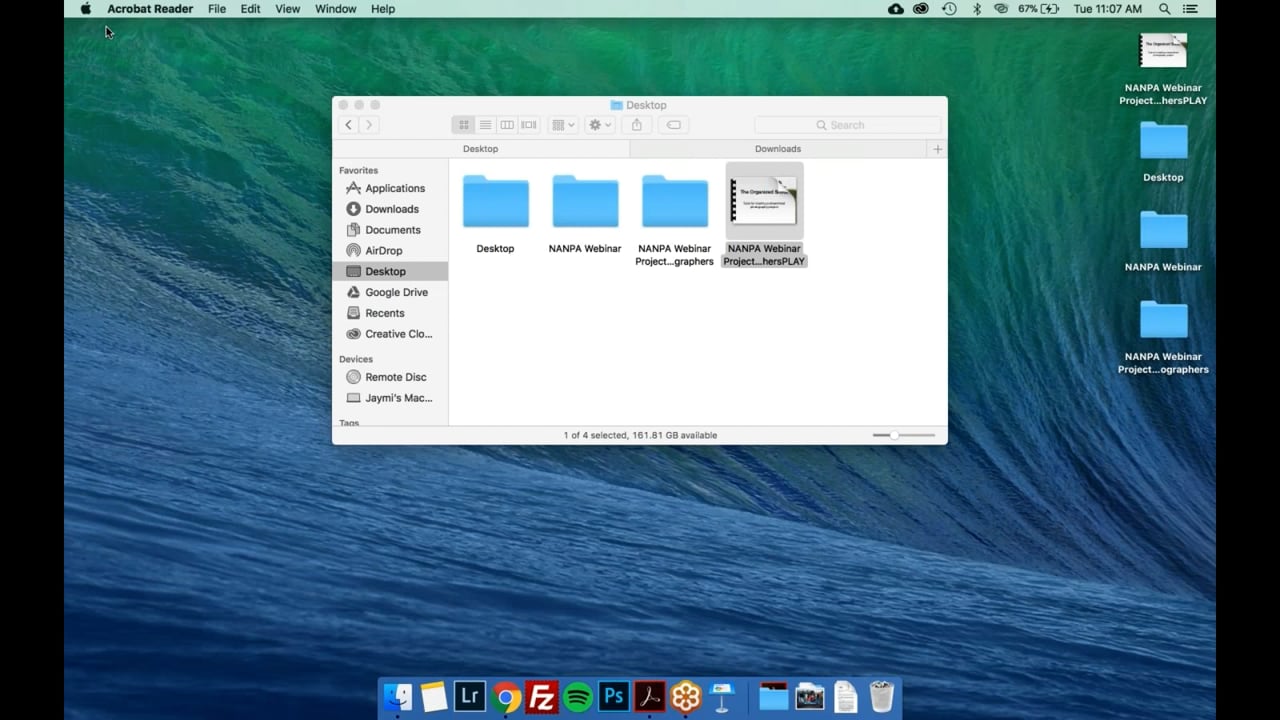Screen dimensions: 1280x720
Task: Switch Finder to Cover Flow view
Action: click(x=529, y=125)
